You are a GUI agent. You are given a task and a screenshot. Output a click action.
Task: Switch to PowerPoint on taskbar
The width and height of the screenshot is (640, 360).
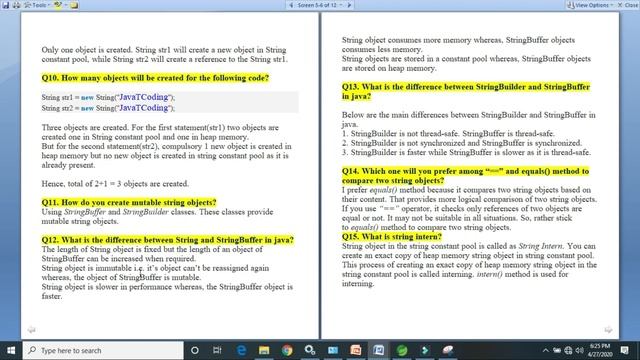[x=356, y=350]
